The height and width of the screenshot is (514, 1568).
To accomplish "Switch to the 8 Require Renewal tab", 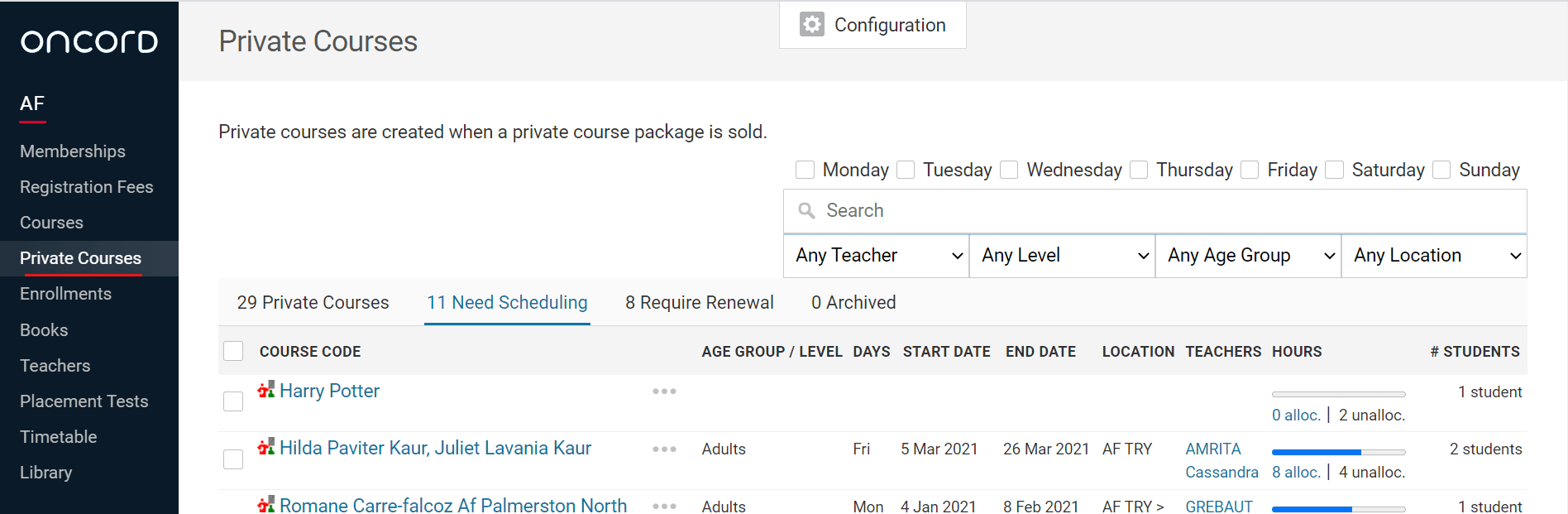I will click(x=699, y=303).
